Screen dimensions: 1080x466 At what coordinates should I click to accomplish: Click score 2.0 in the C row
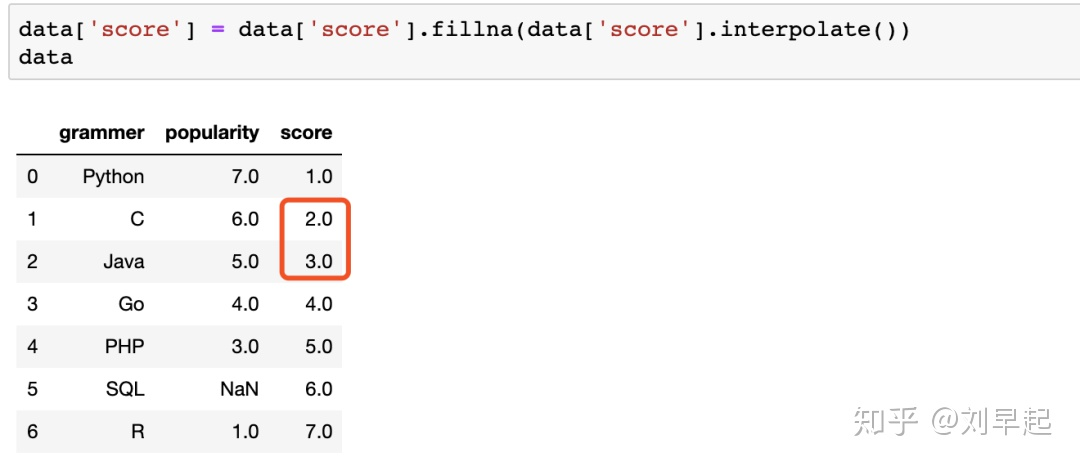pyautogui.click(x=319, y=219)
